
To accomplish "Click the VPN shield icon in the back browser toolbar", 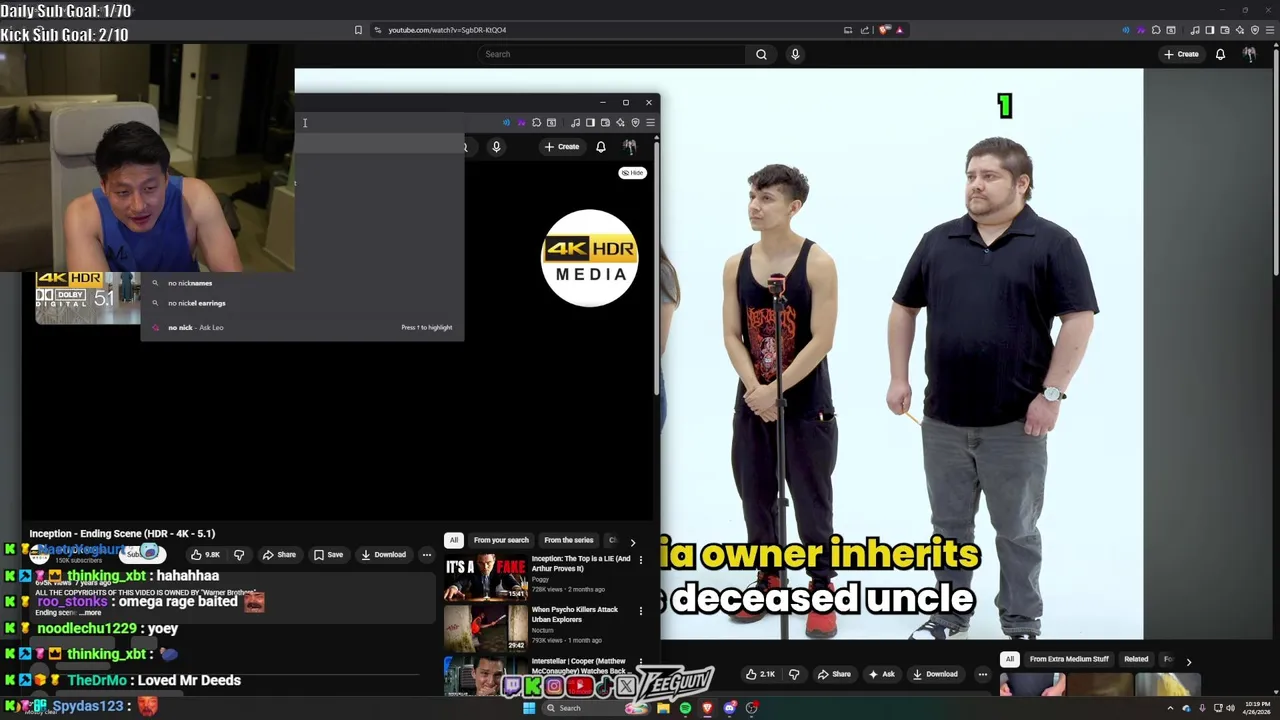I will (1255, 30).
